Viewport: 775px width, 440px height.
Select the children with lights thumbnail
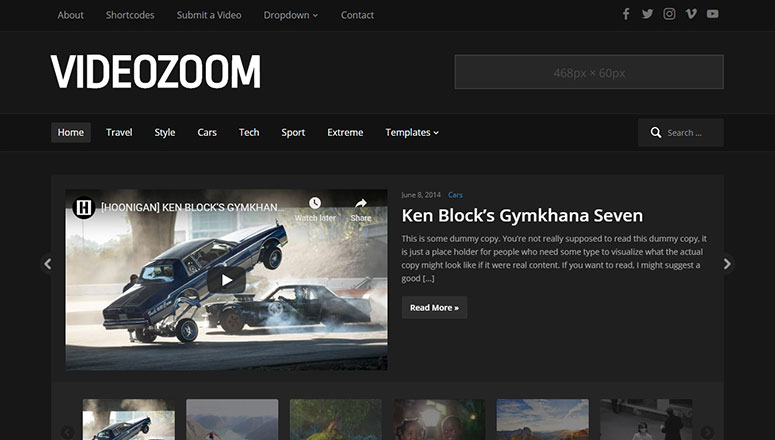[x=439, y=419]
